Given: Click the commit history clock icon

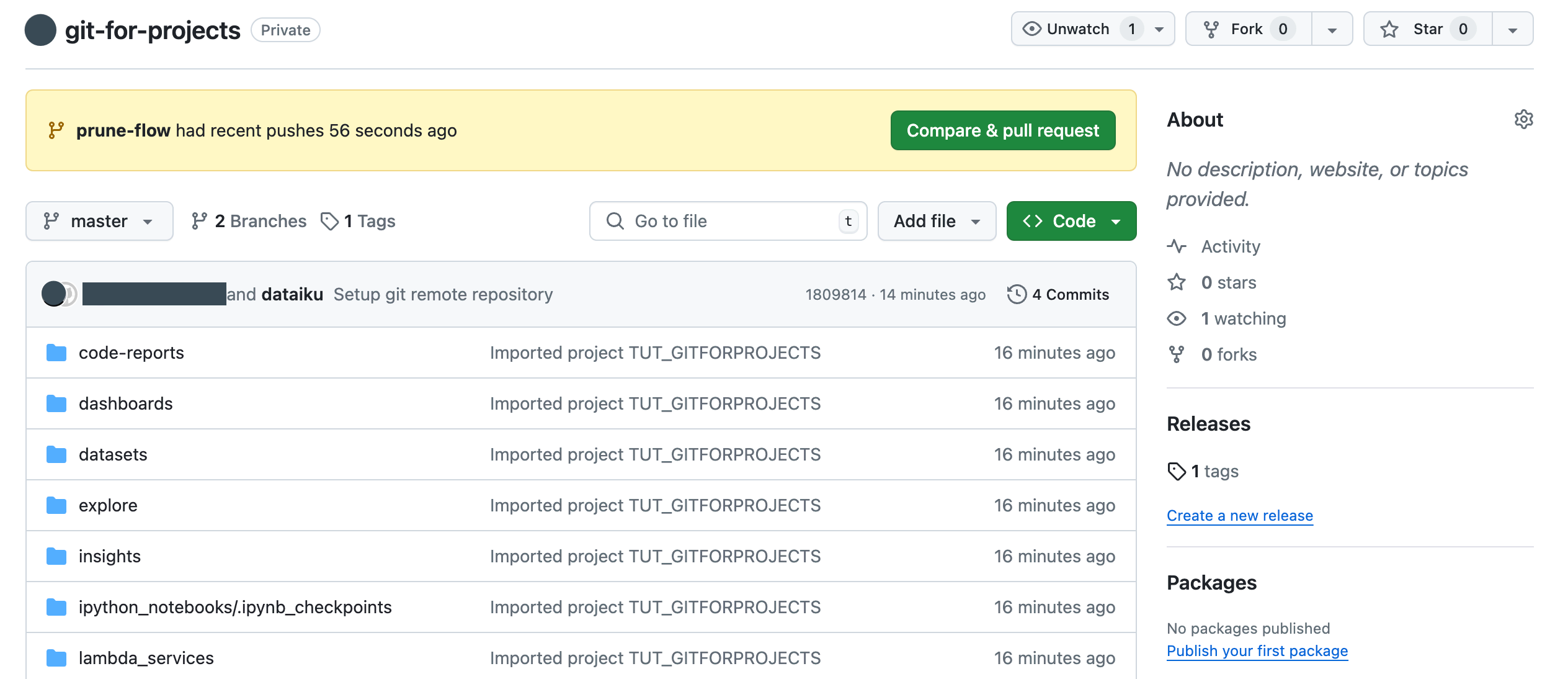Looking at the screenshot, I should click(1016, 294).
